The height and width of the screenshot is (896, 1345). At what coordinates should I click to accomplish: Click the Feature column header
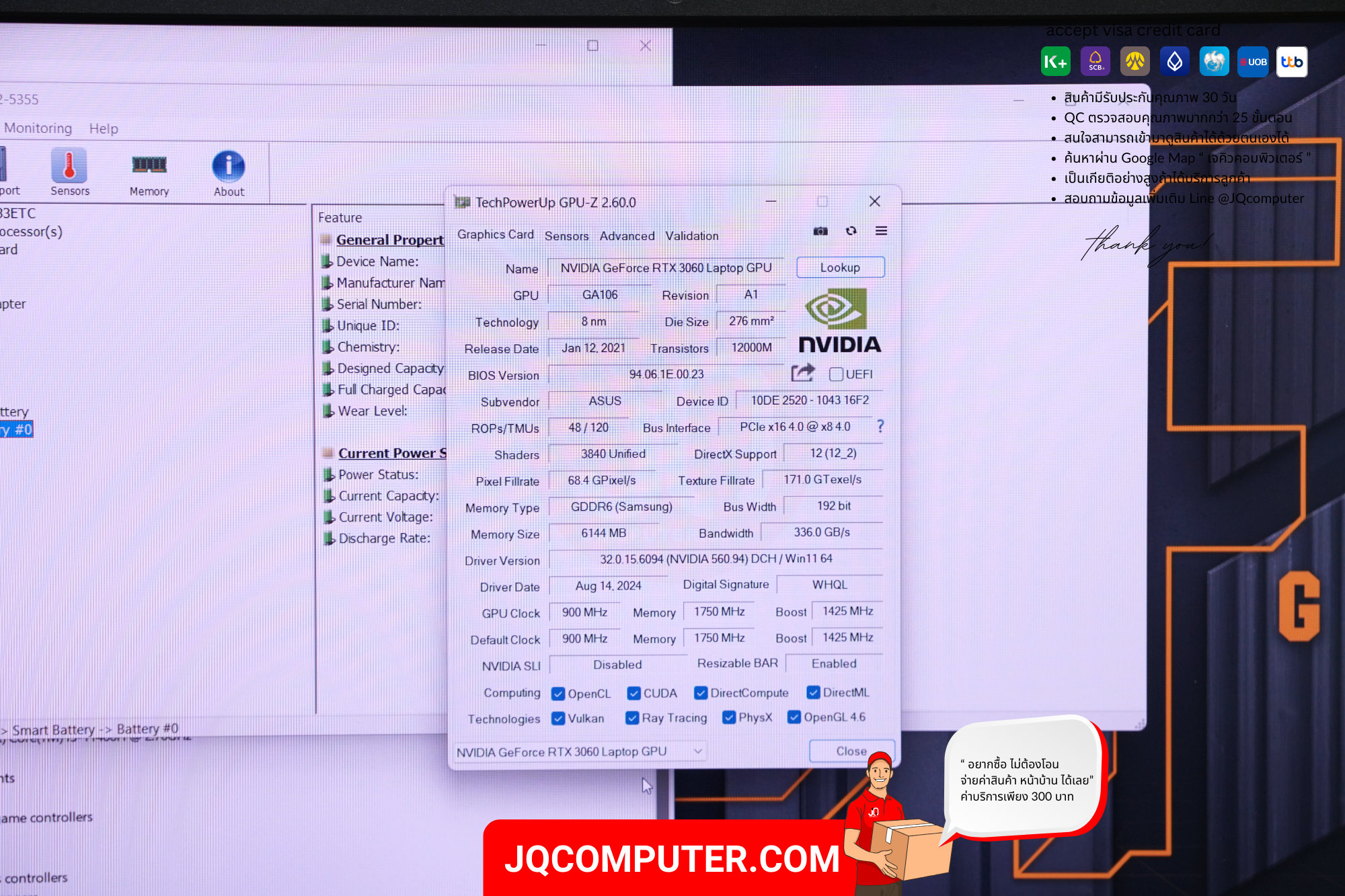pos(340,218)
